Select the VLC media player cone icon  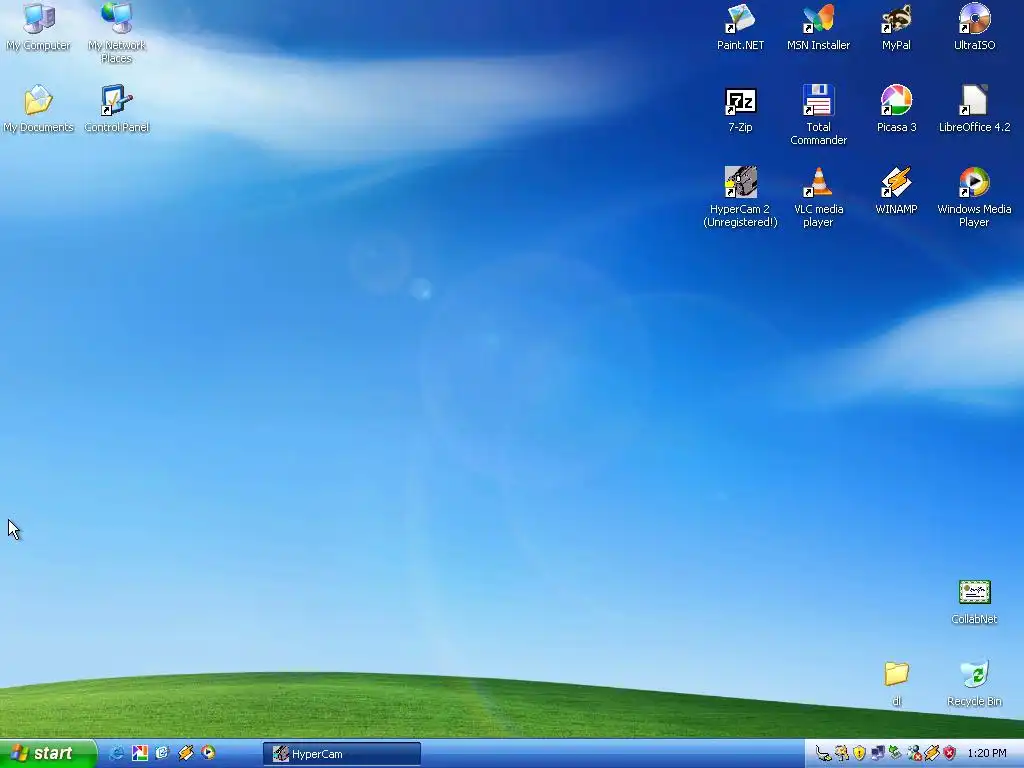pos(818,197)
